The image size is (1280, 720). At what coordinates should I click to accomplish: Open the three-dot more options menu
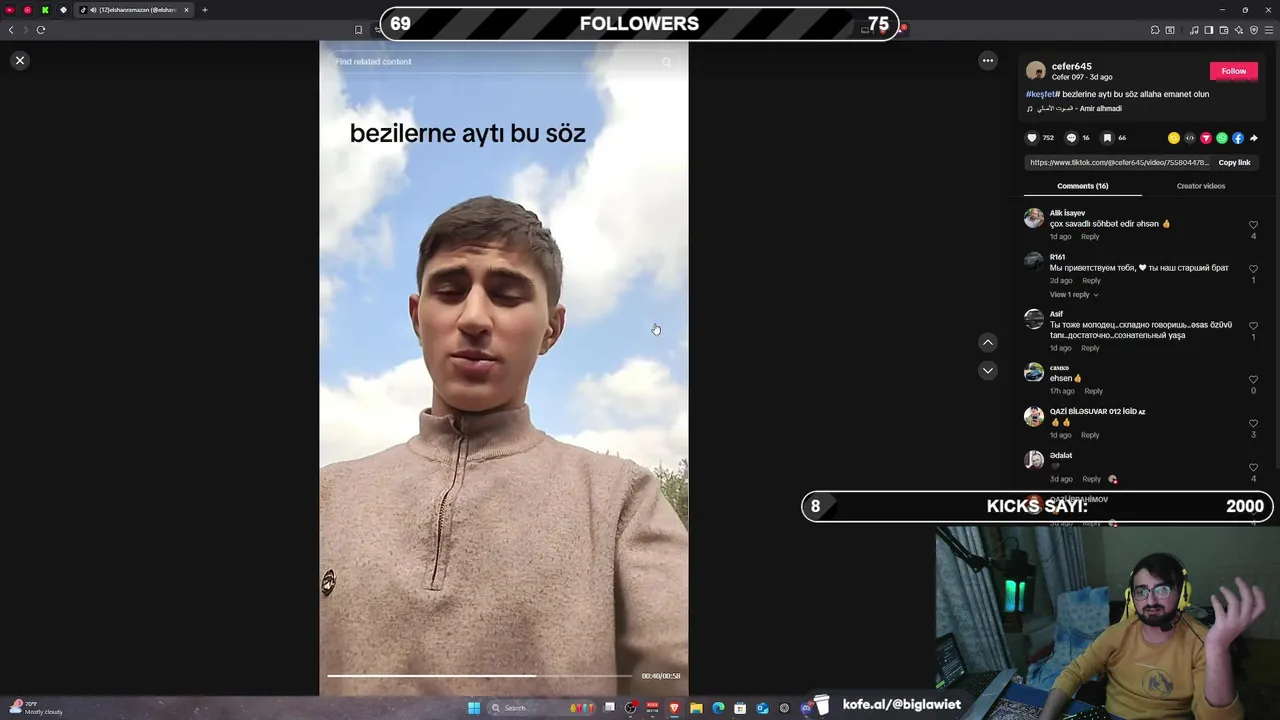pos(988,61)
